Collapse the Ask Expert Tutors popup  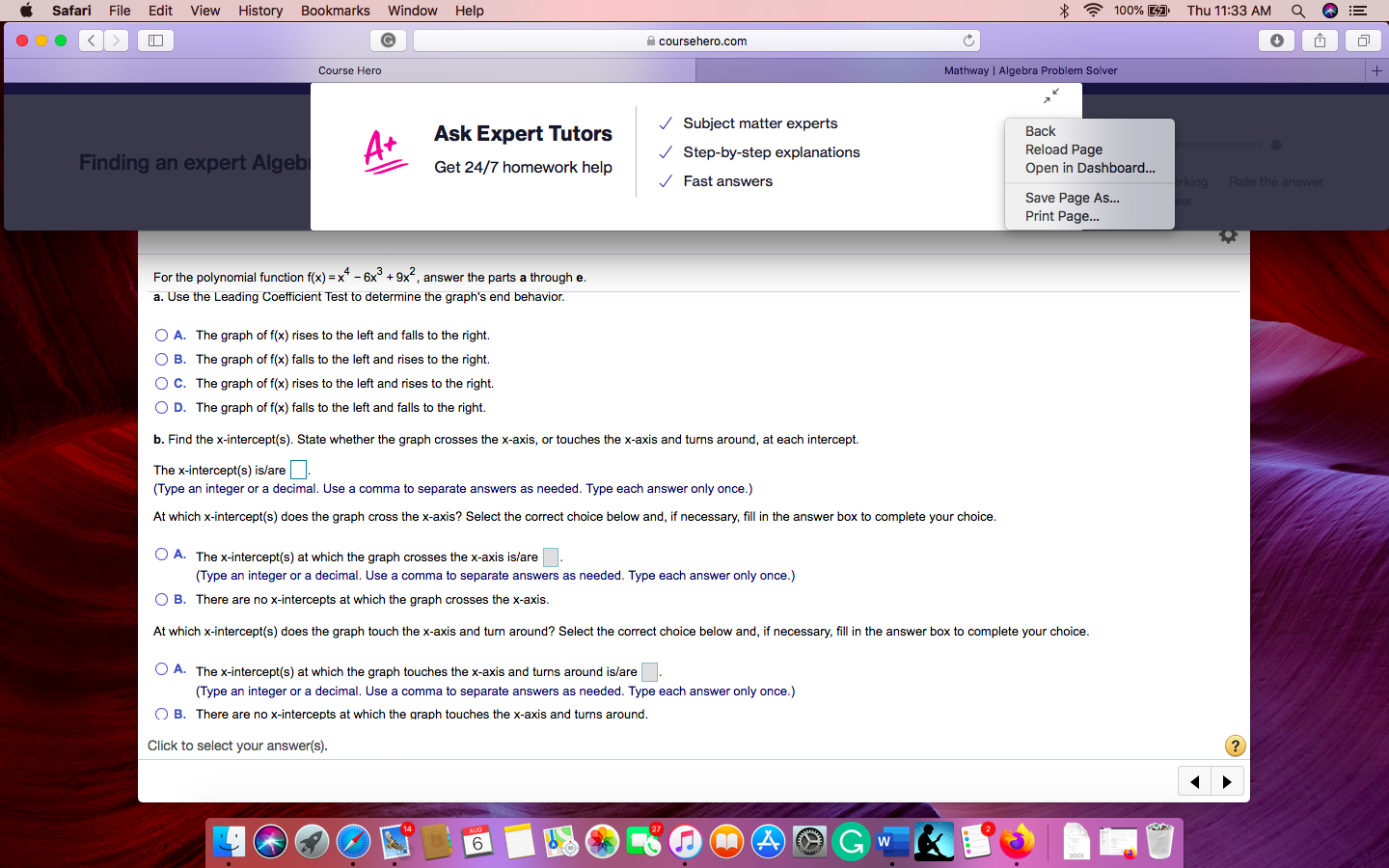(1051, 95)
